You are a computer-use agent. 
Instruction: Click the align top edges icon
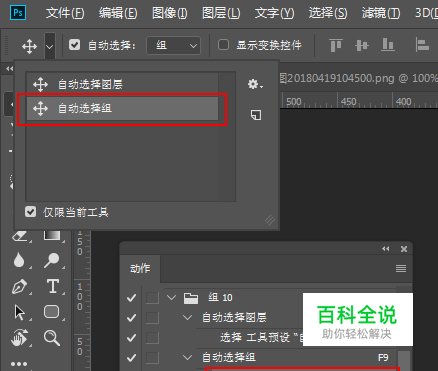pos(336,45)
